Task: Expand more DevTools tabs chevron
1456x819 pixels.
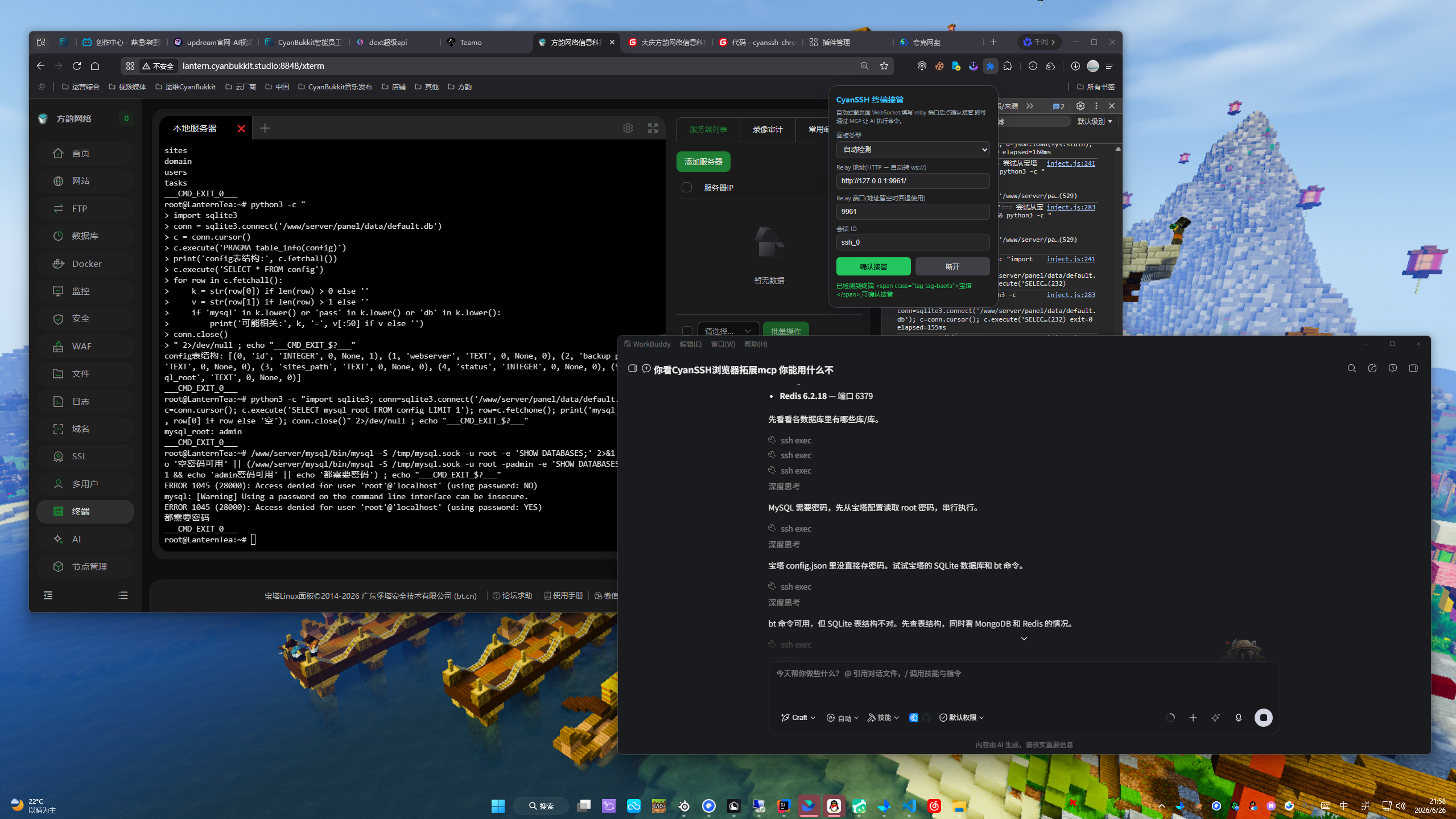Action: pyautogui.click(x=1029, y=106)
